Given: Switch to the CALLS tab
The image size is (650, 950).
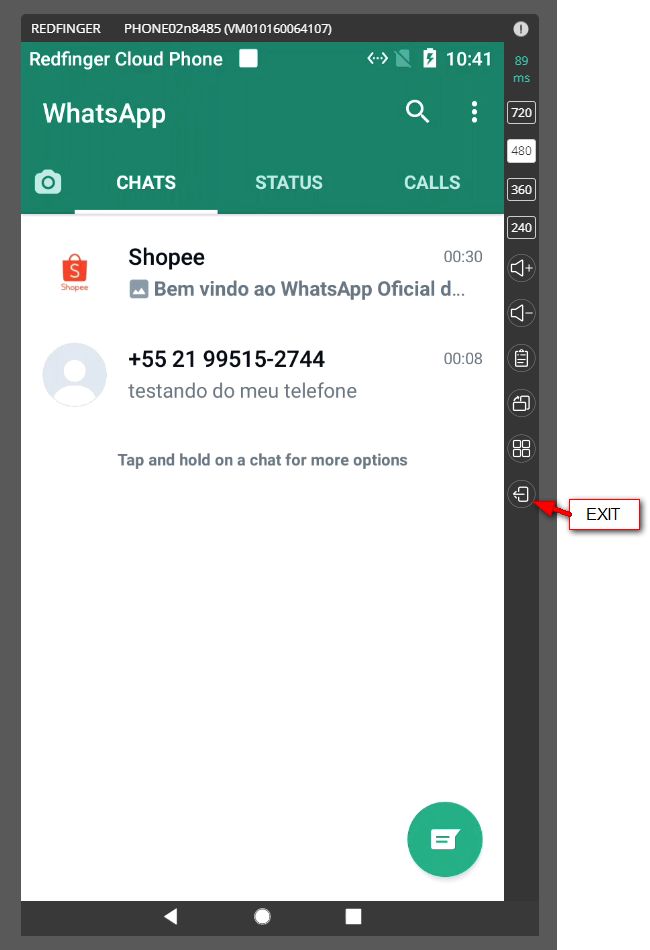Looking at the screenshot, I should [432, 182].
